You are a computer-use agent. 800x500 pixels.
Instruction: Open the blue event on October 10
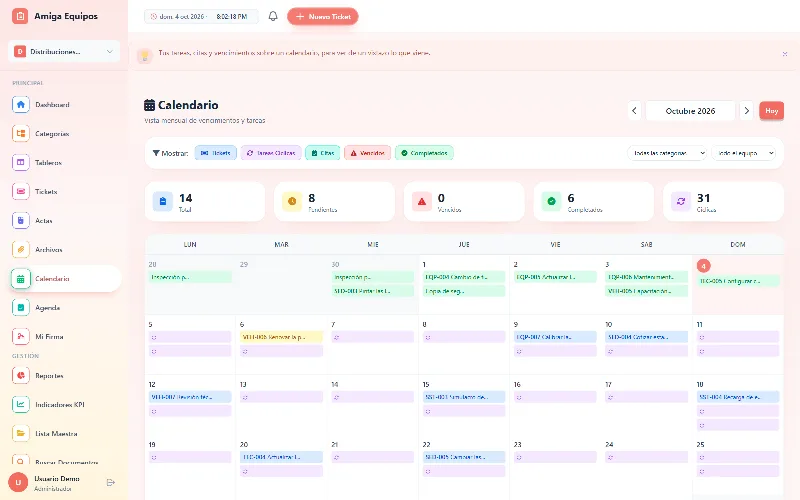click(x=646, y=337)
